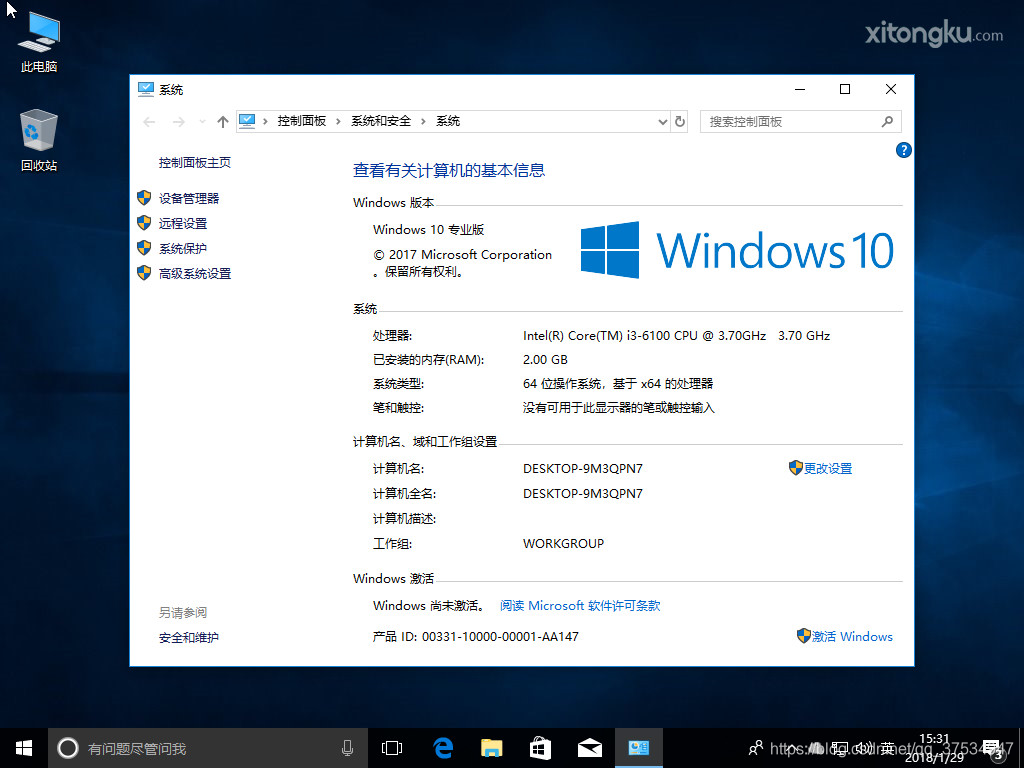Click 更改设置 to change the computer name
Image resolution: width=1024 pixels, height=768 pixels.
(x=827, y=468)
